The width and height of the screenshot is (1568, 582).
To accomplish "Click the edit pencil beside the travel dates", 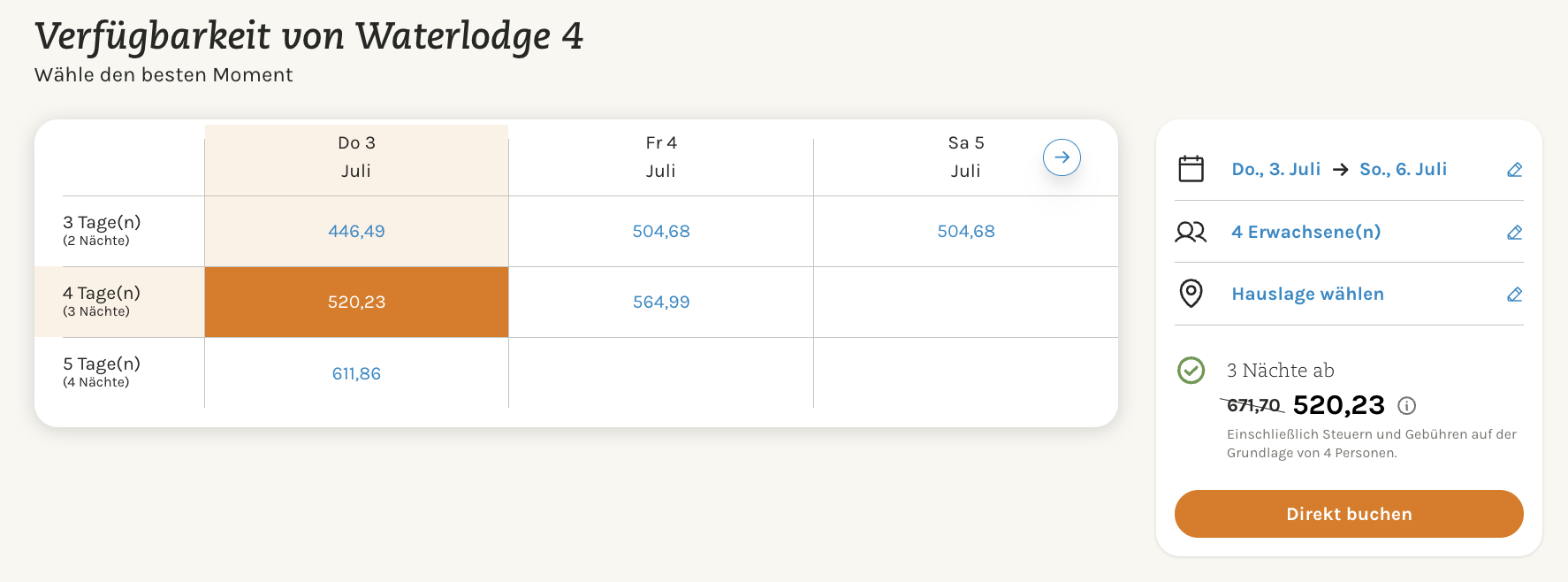I will click(x=1514, y=170).
